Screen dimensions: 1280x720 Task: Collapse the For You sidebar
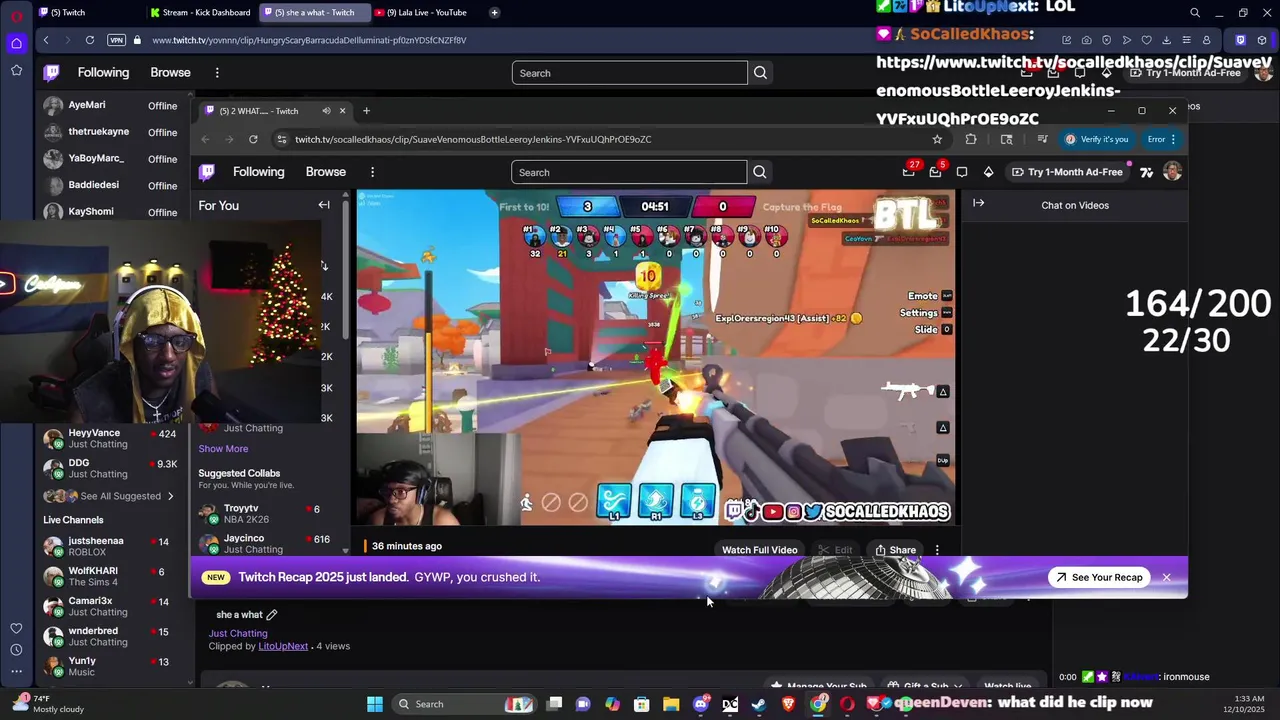coord(324,205)
